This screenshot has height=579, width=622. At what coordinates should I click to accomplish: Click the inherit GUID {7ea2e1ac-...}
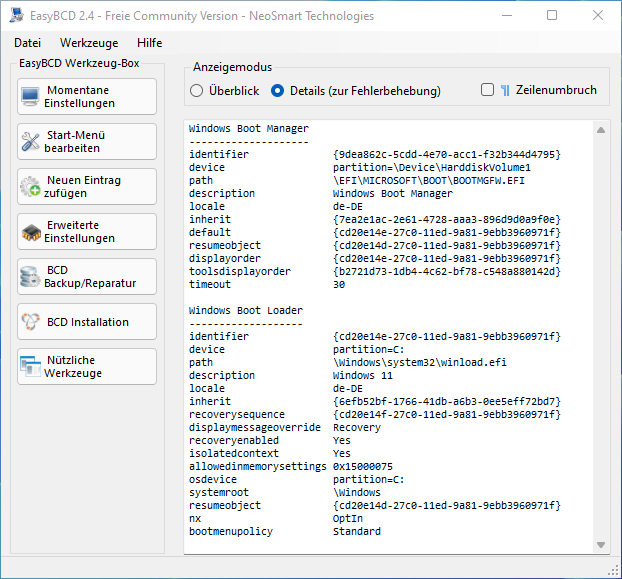click(447, 219)
